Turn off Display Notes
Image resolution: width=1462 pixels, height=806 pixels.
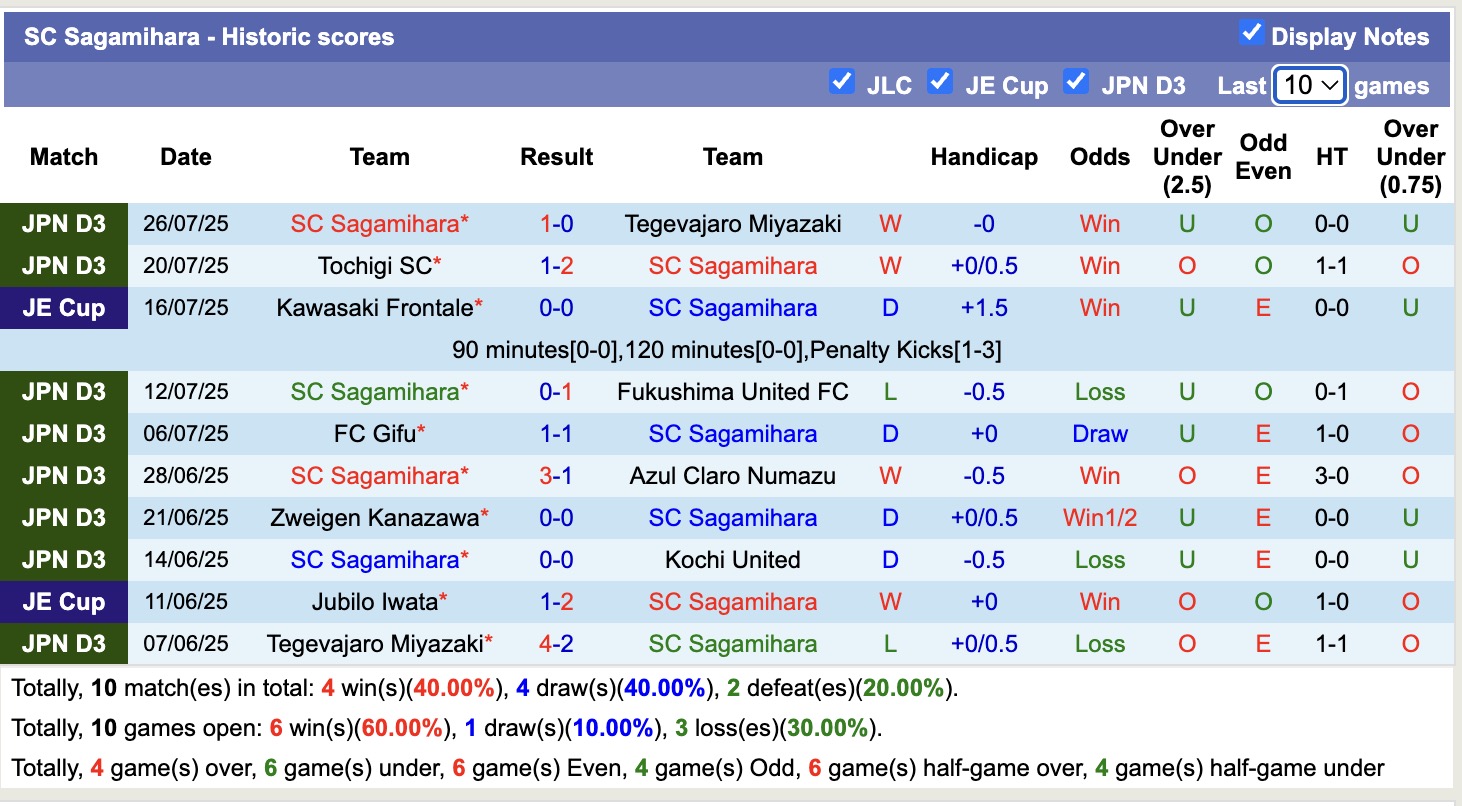click(x=1252, y=32)
